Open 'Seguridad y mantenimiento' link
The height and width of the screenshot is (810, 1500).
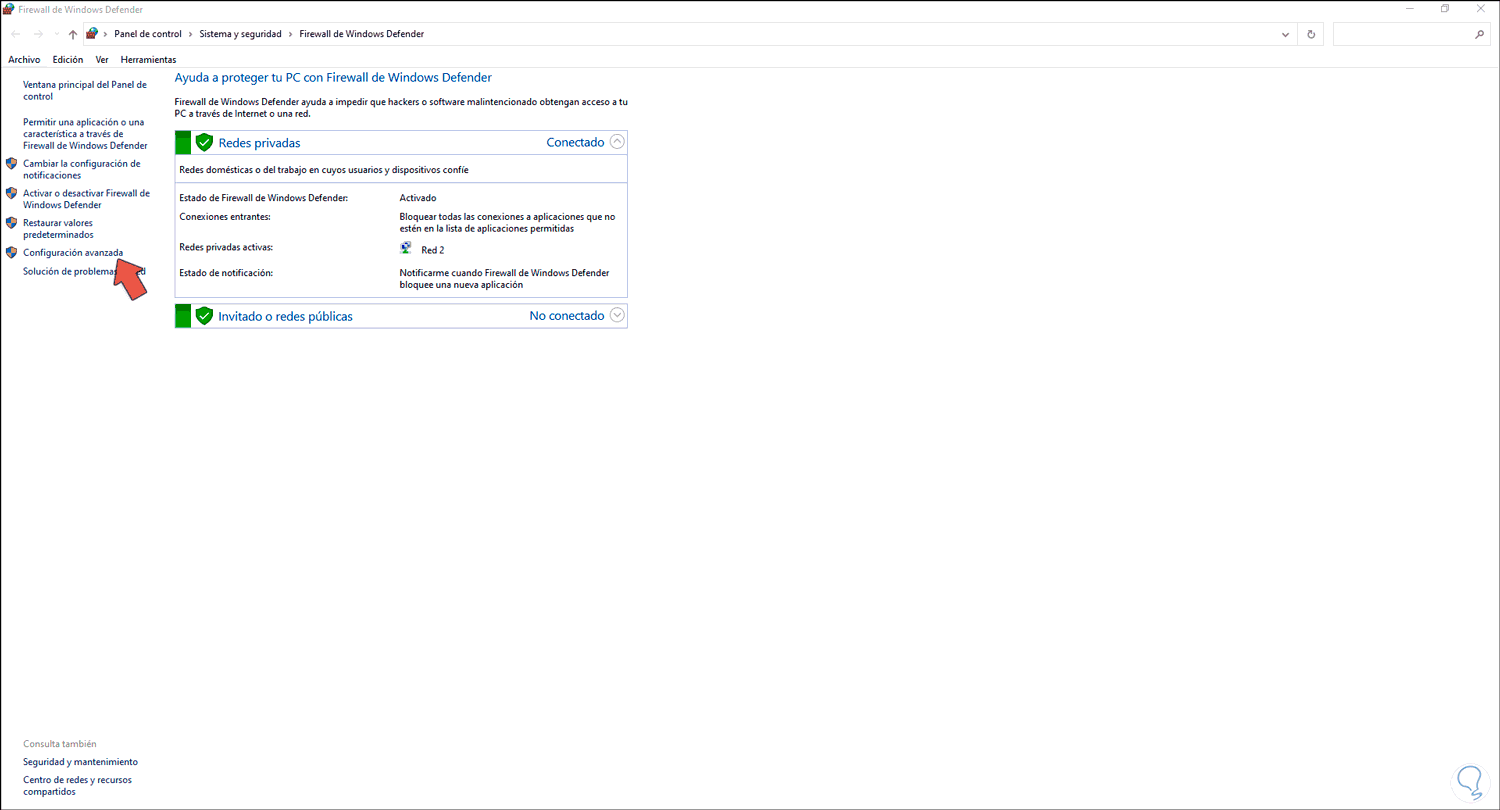(x=80, y=762)
